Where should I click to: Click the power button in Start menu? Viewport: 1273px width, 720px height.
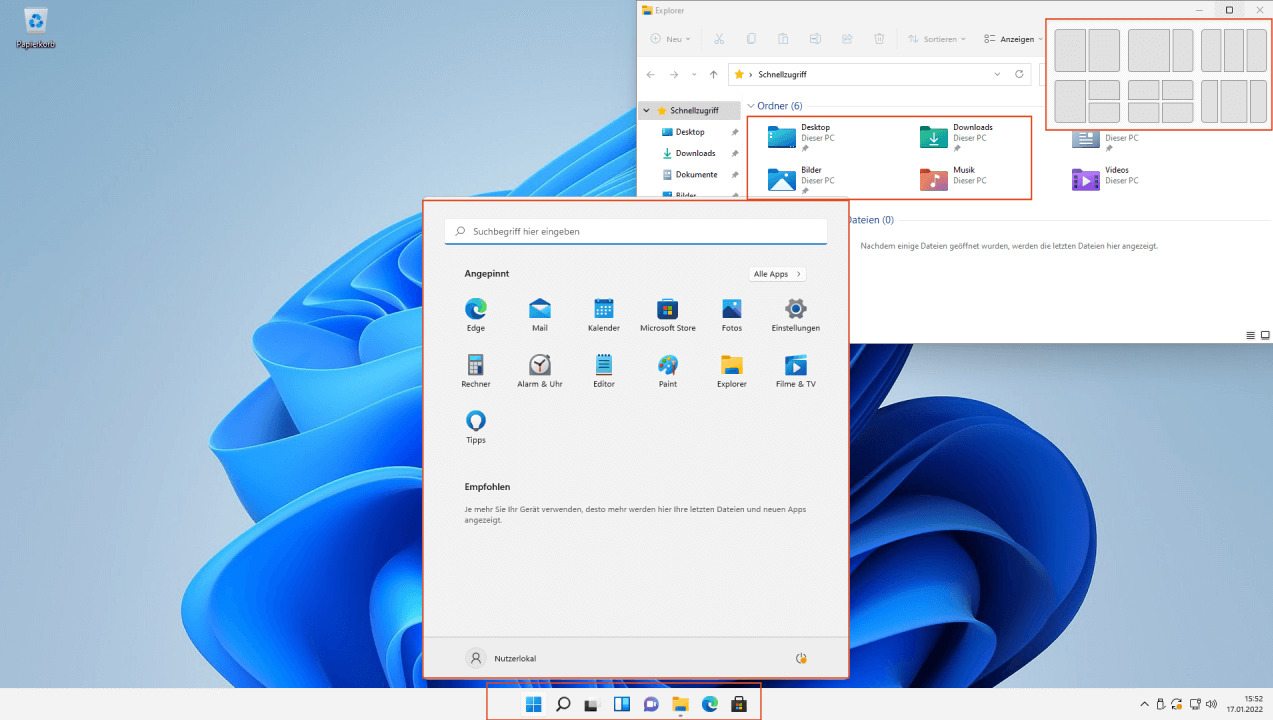800,658
